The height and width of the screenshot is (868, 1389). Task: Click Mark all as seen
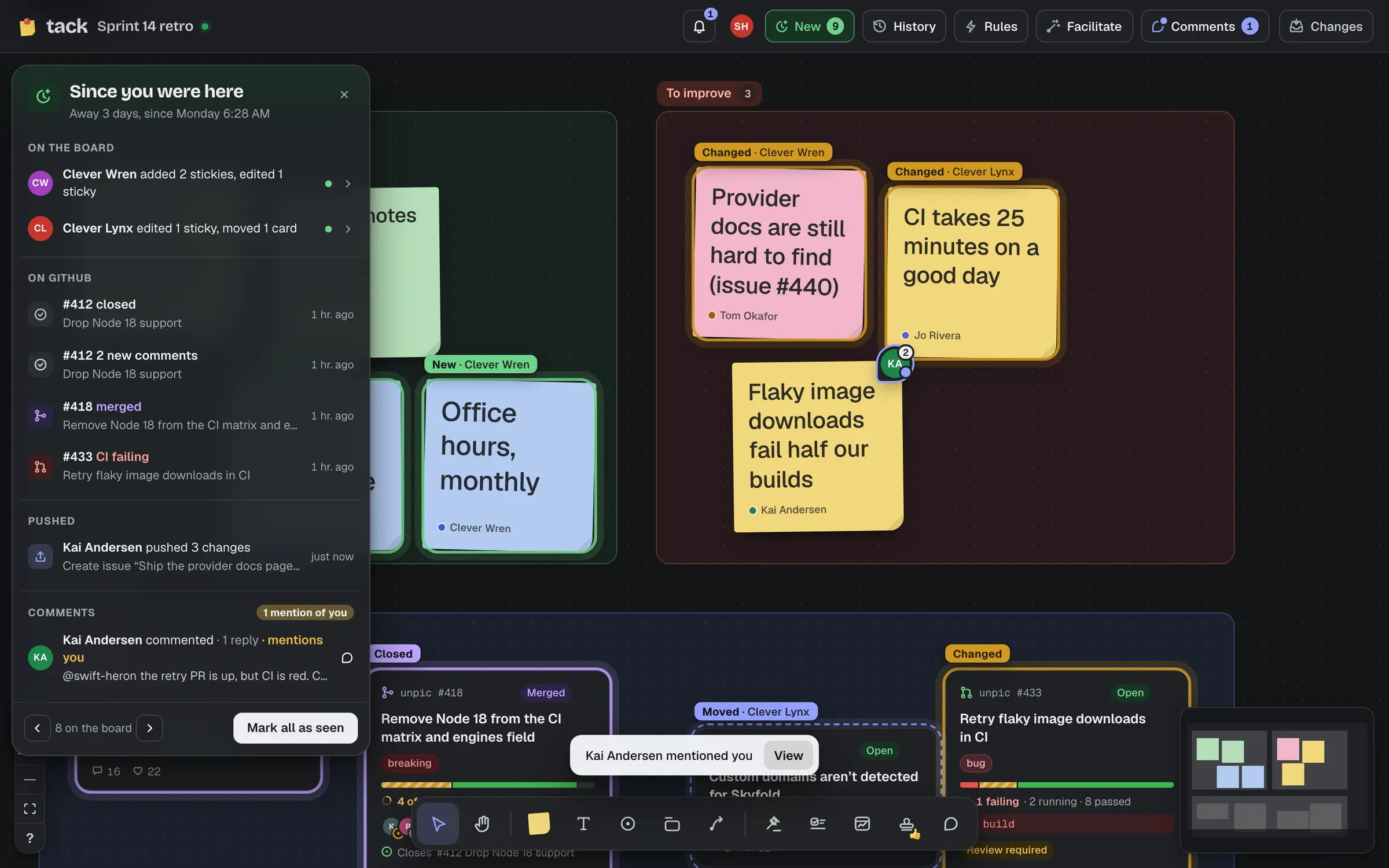pyautogui.click(x=295, y=728)
